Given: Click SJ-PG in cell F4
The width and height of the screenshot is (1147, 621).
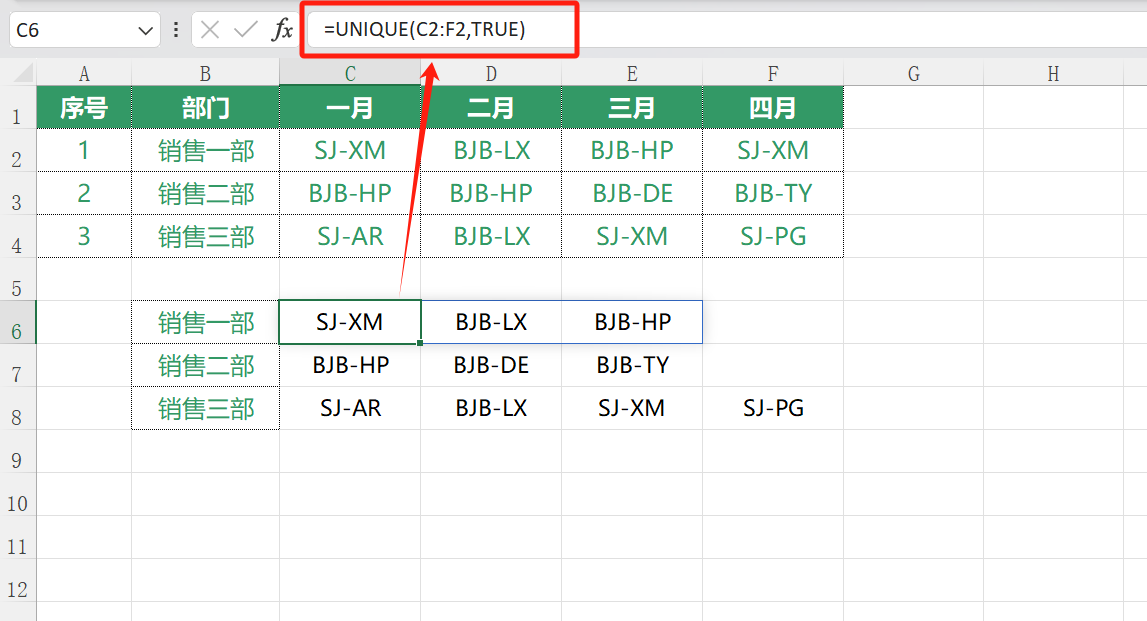Looking at the screenshot, I should [x=773, y=236].
